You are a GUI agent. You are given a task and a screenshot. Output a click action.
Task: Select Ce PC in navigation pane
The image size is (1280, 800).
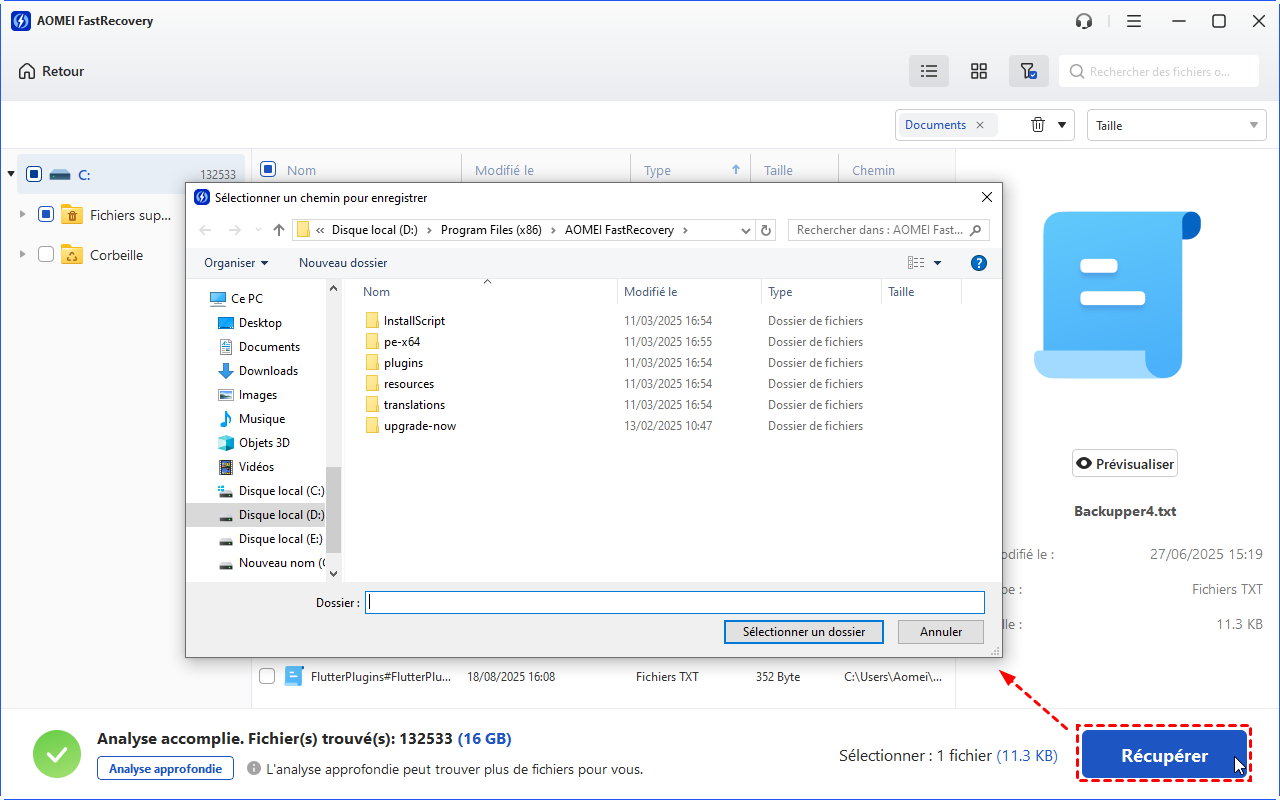(x=236, y=299)
